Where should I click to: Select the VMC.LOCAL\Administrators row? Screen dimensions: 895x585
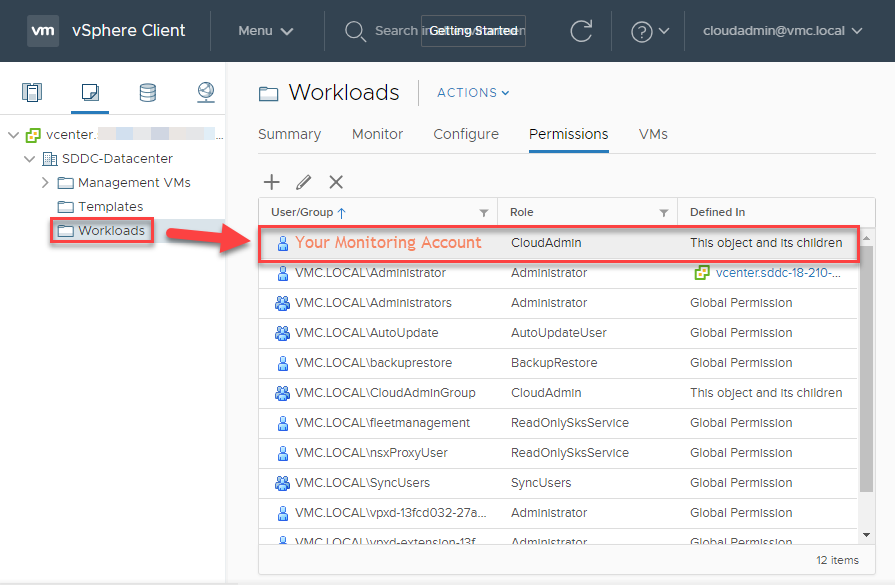tap(558, 303)
